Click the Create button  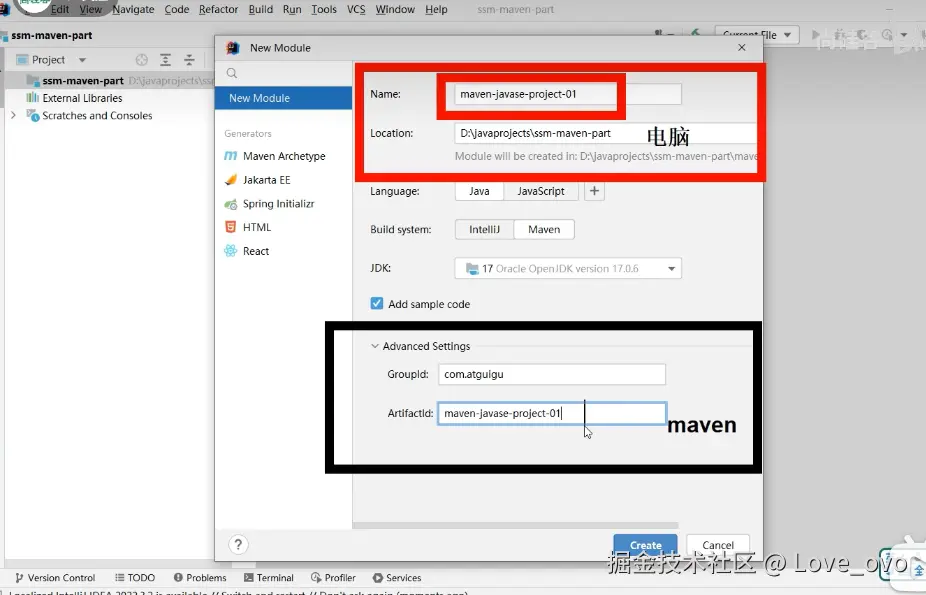pyautogui.click(x=645, y=545)
